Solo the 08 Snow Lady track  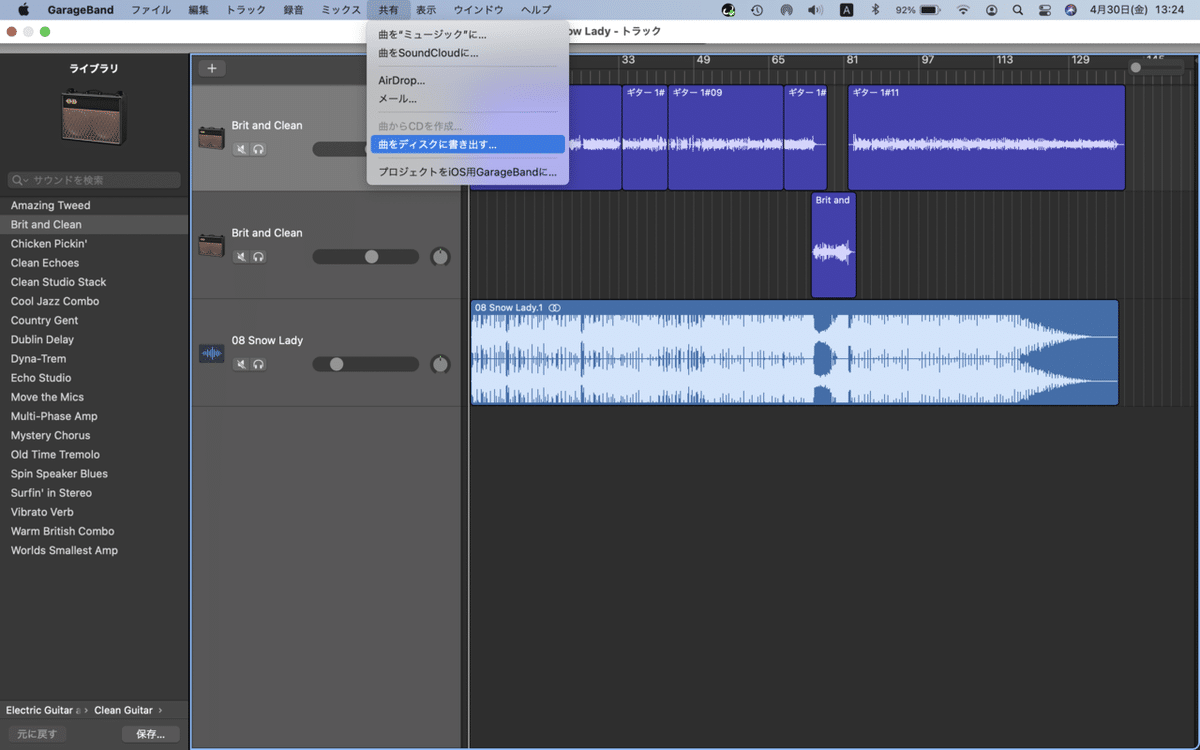pyautogui.click(x=258, y=364)
